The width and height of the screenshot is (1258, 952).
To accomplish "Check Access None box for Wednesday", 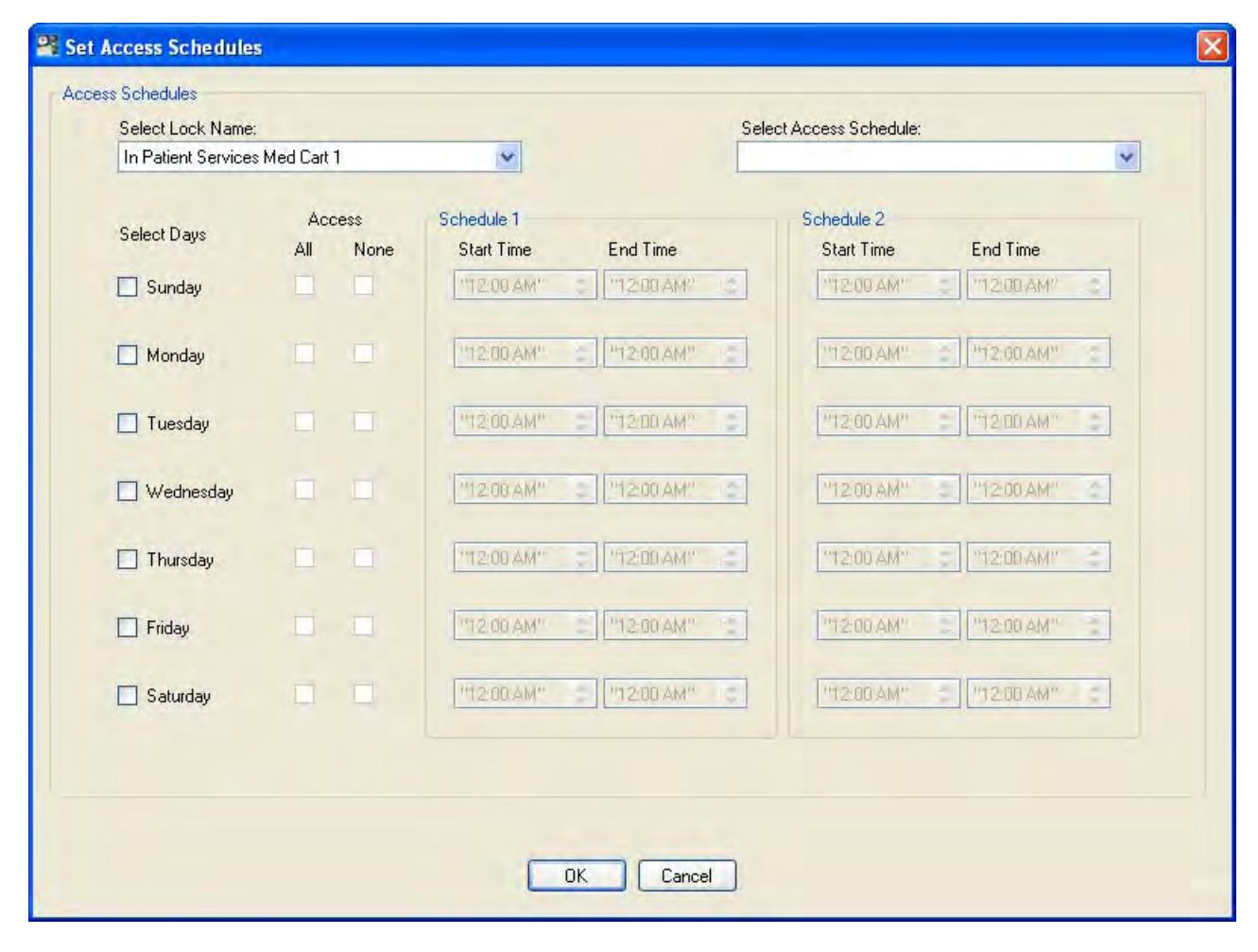I will coord(364,489).
